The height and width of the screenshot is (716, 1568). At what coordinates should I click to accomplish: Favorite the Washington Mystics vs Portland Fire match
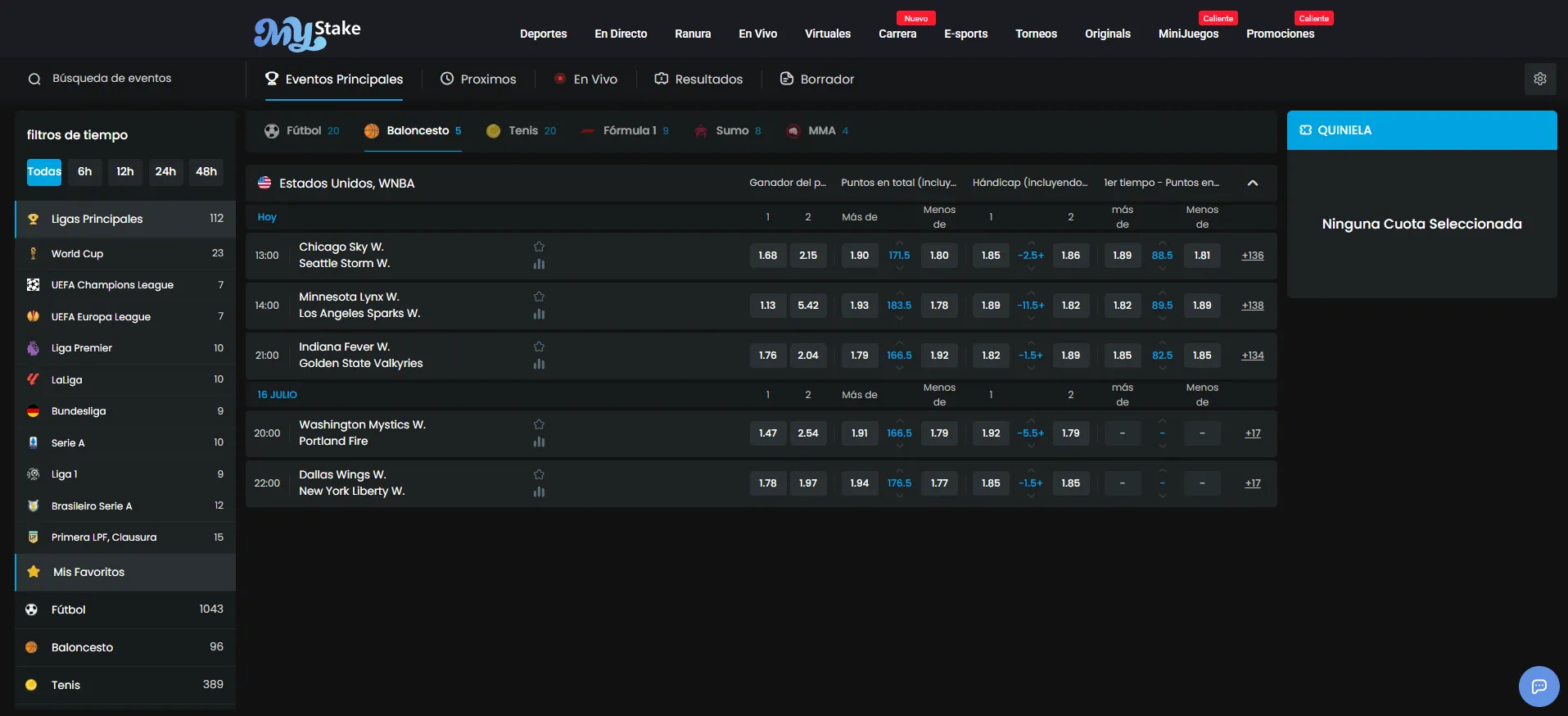pos(539,424)
